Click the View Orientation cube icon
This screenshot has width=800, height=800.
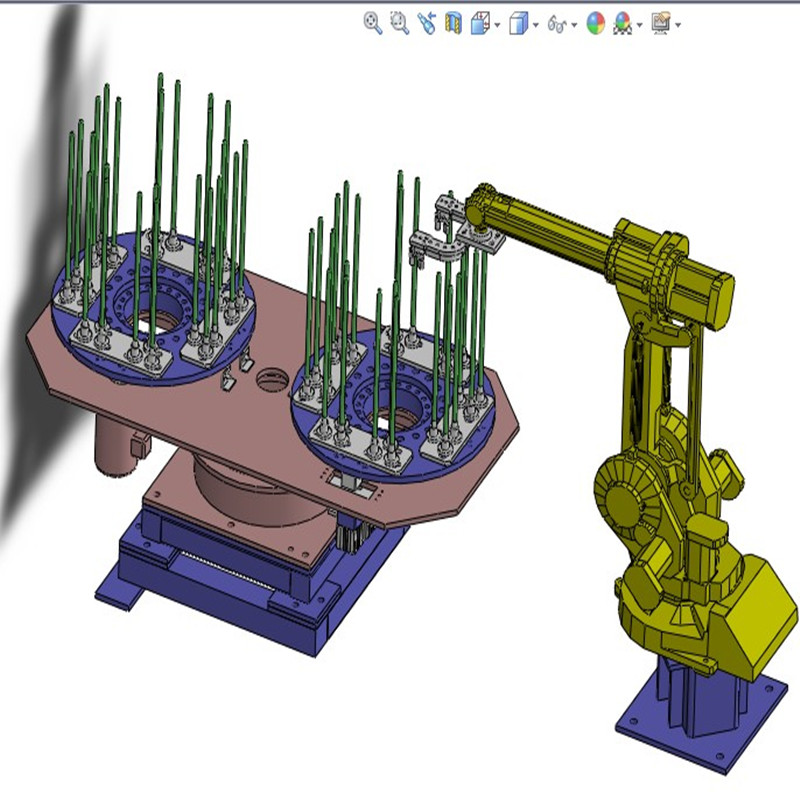click(480, 23)
